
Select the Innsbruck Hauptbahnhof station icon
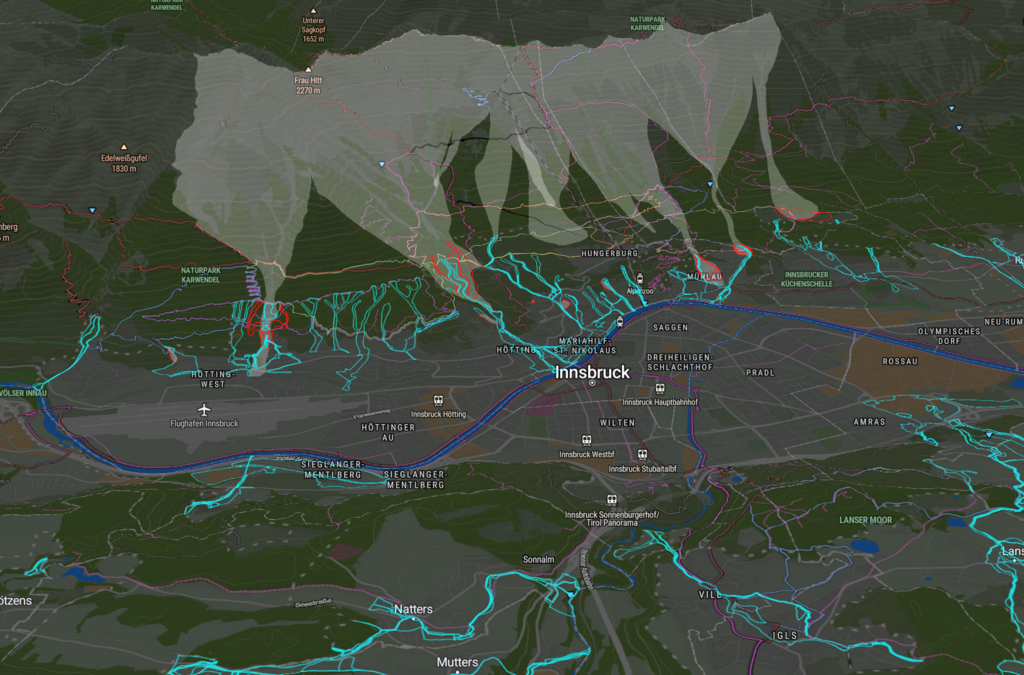[660, 389]
